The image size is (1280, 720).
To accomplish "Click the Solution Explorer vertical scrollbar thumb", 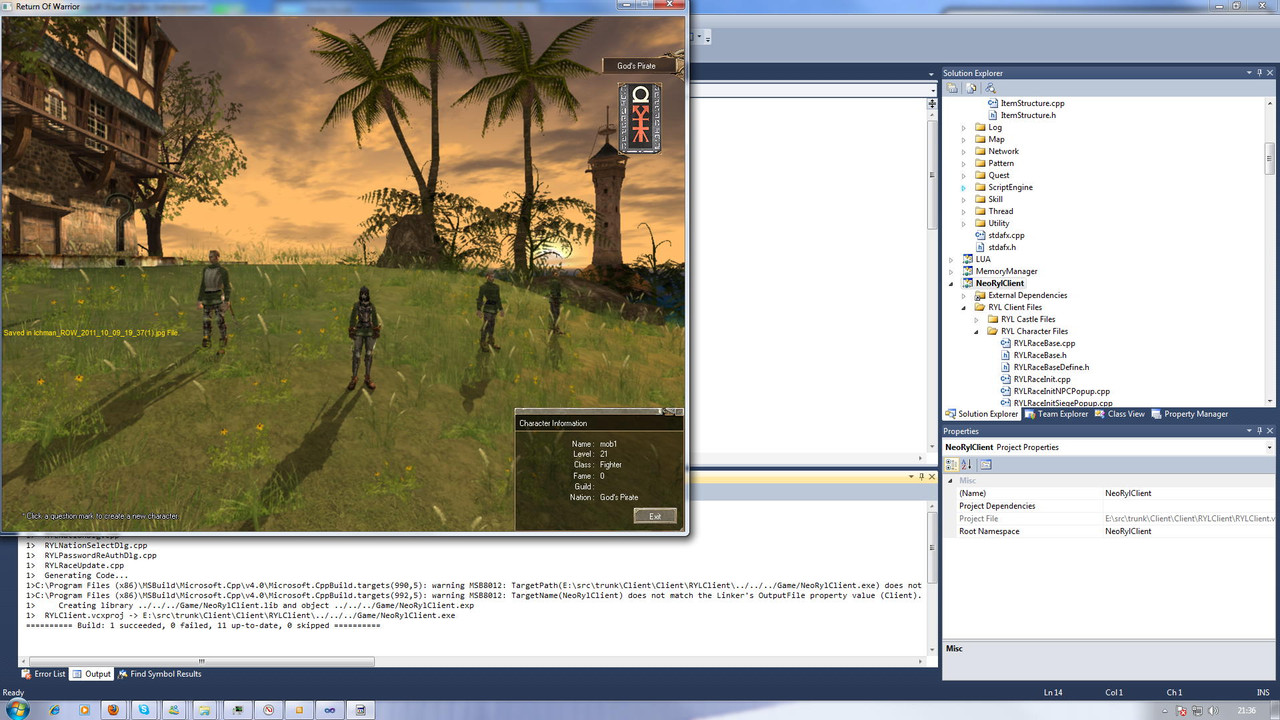I will pos(1270,158).
